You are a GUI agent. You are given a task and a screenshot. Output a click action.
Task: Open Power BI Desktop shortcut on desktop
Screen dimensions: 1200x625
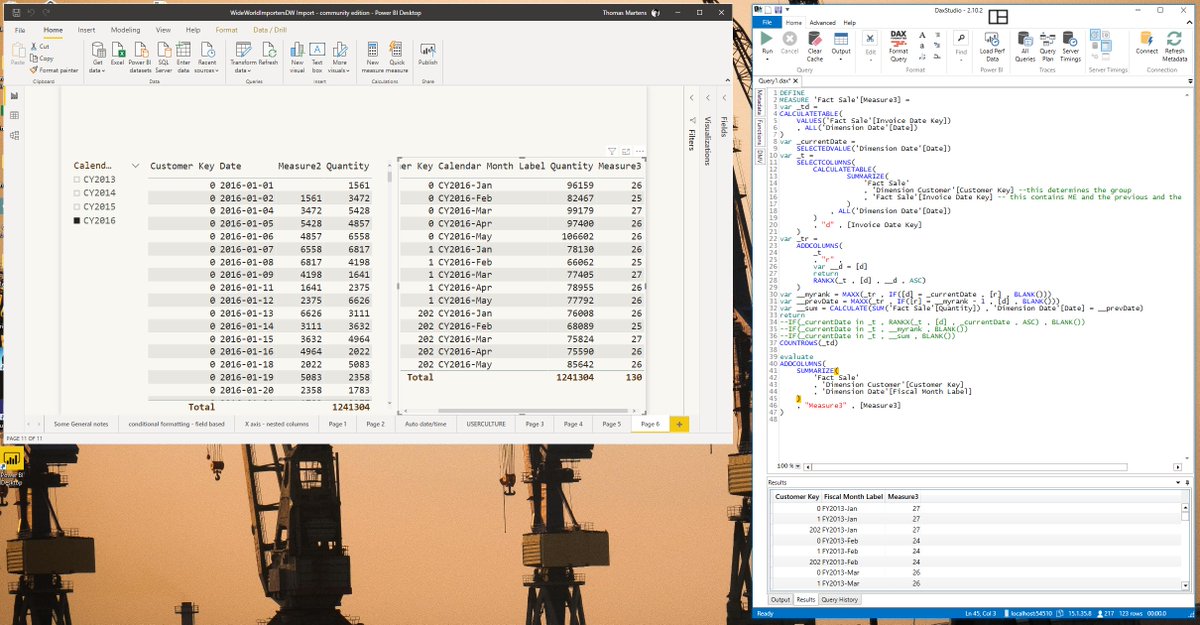click(13, 467)
